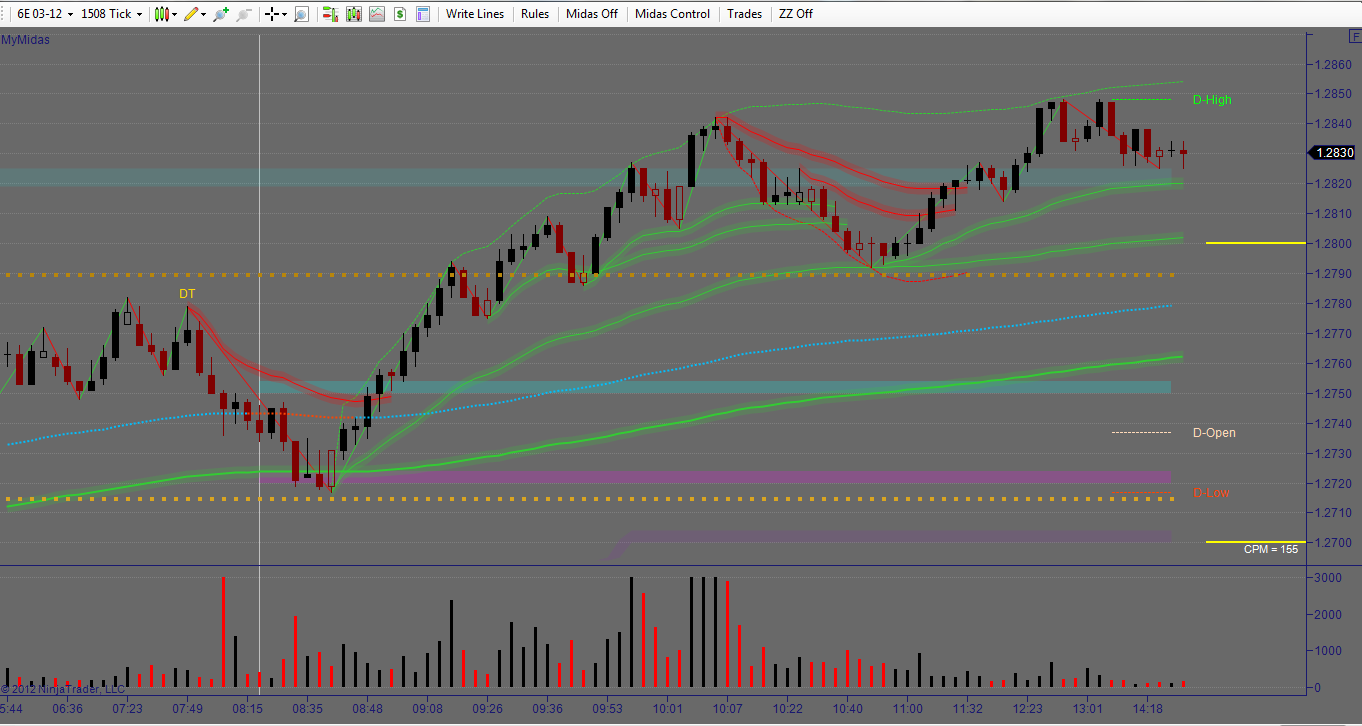Click the 1.2800 price axis label
The width and height of the screenshot is (1362, 726).
[1335, 244]
